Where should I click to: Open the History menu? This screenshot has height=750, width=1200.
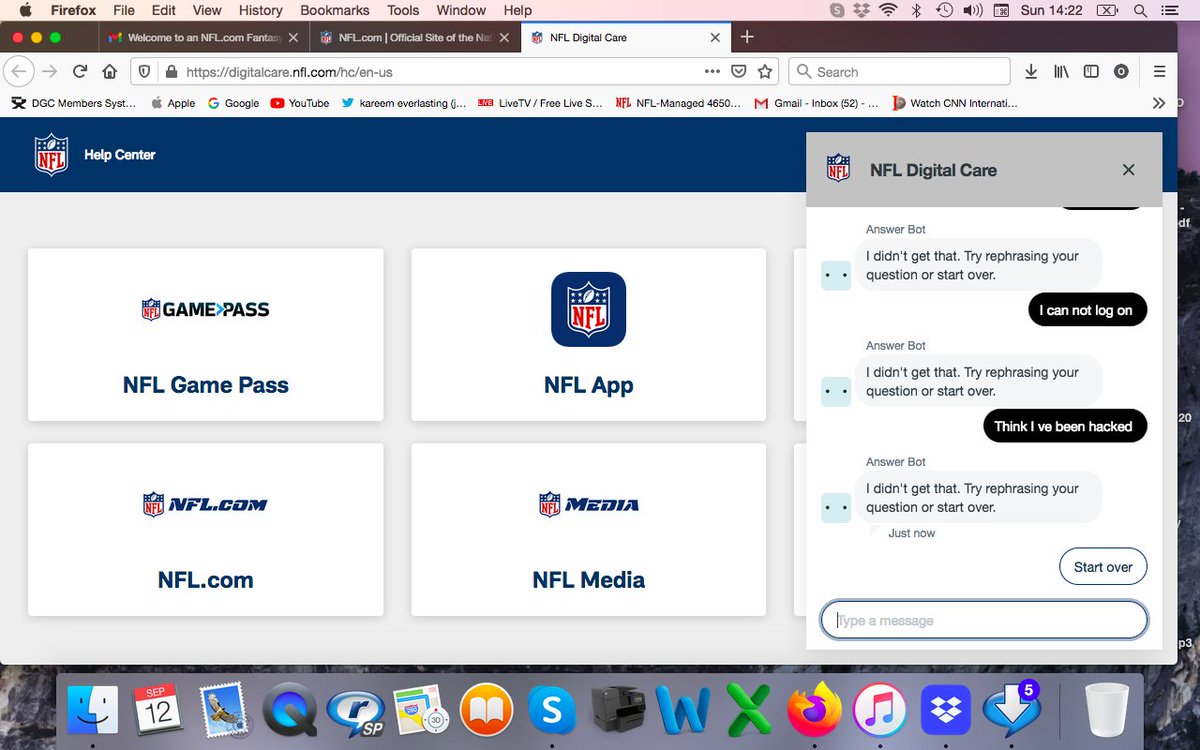(260, 10)
